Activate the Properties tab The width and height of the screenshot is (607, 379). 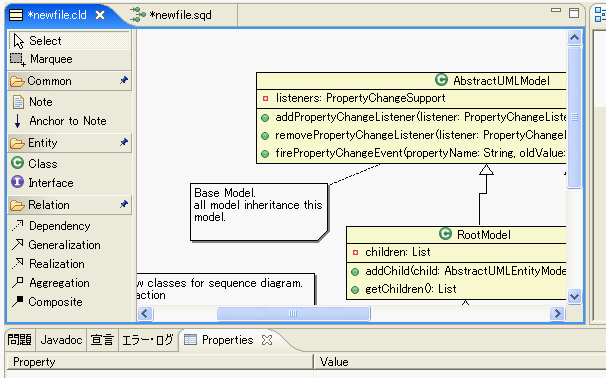click(219, 340)
